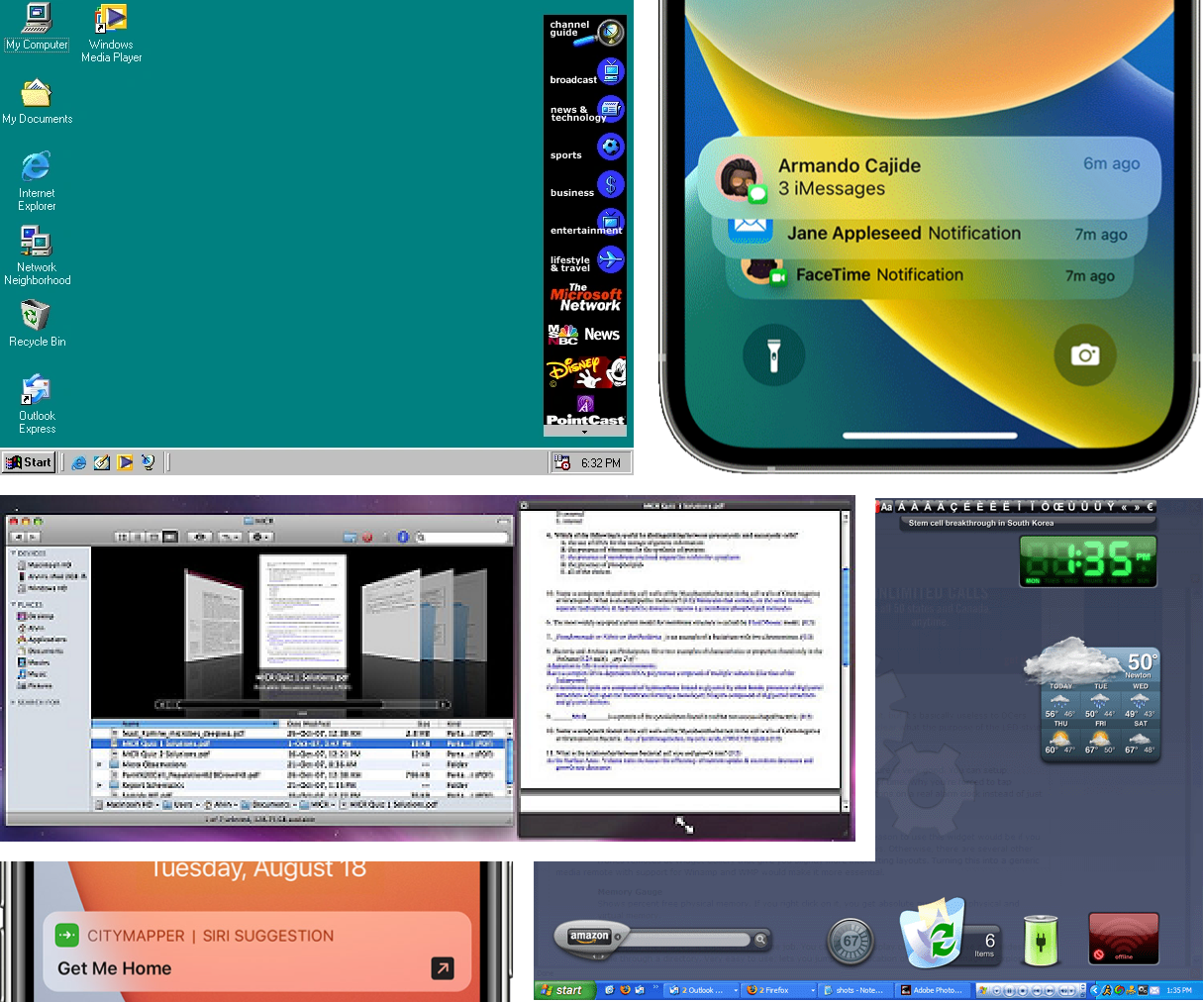Image resolution: width=1204 pixels, height=1002 pixels.
Task: Select MICR Quiz 2 Solutions.pdf in file list
Action: pos(303,754)
